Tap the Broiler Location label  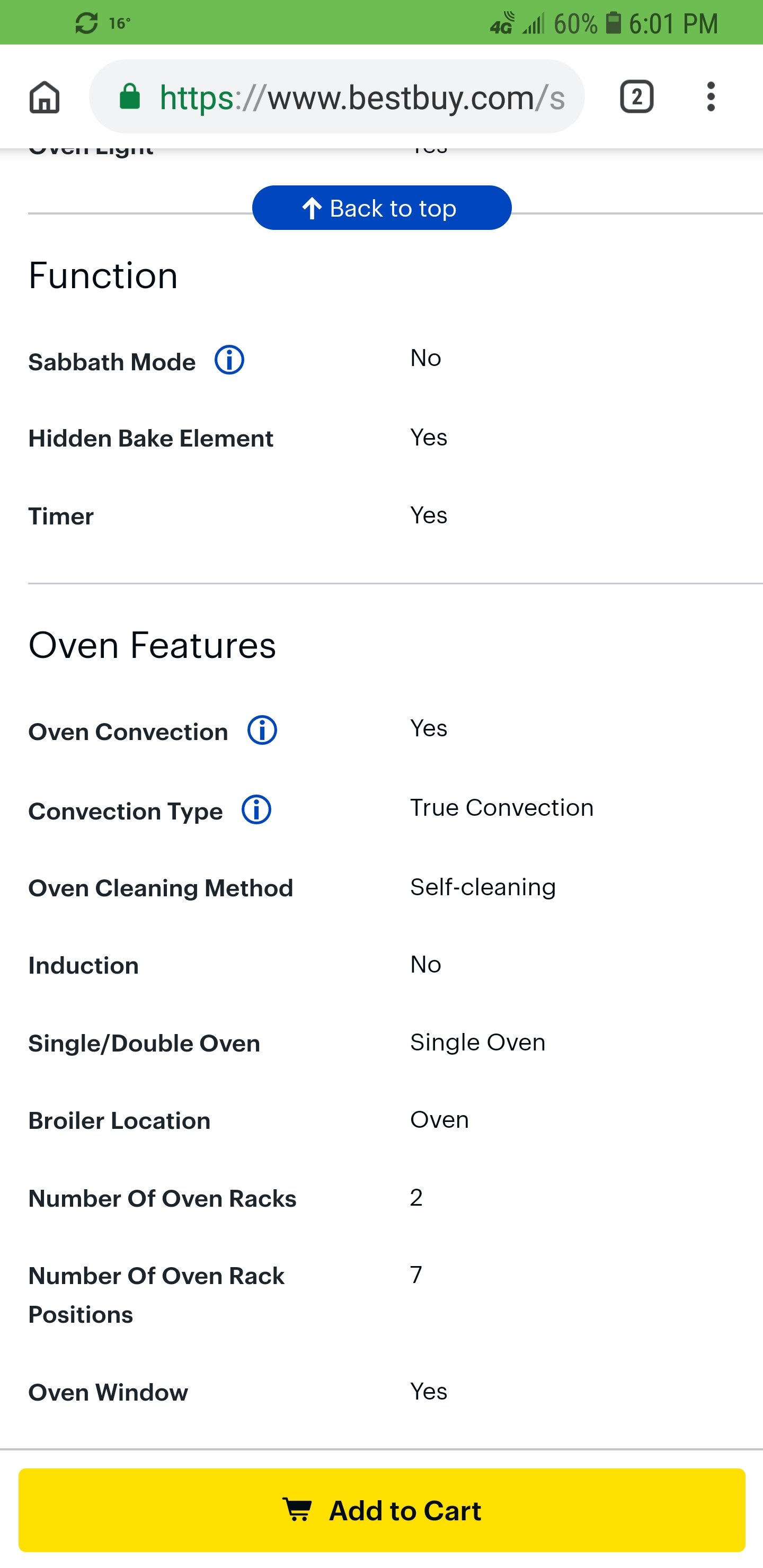coord(119,1121)
